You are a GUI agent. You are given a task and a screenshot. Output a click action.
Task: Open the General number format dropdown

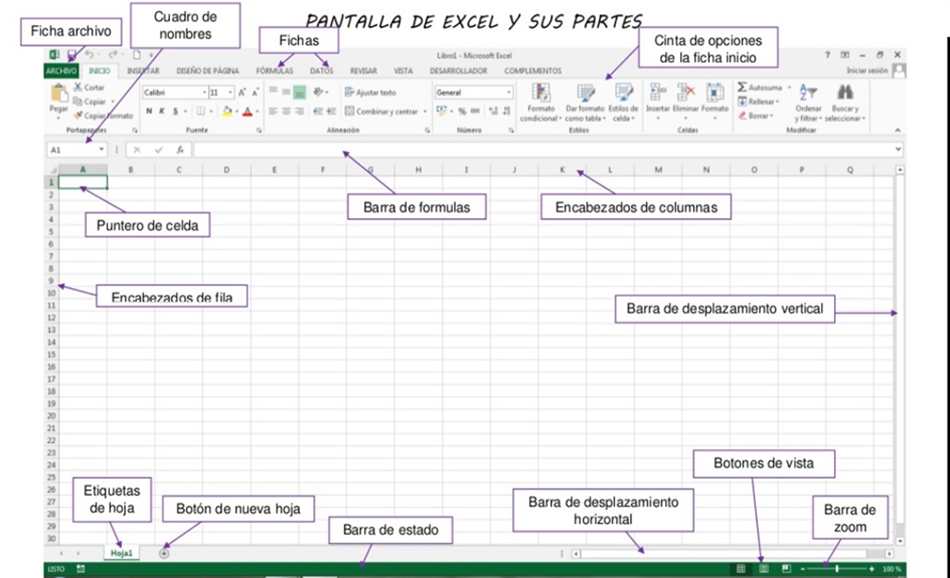(508, 92)
